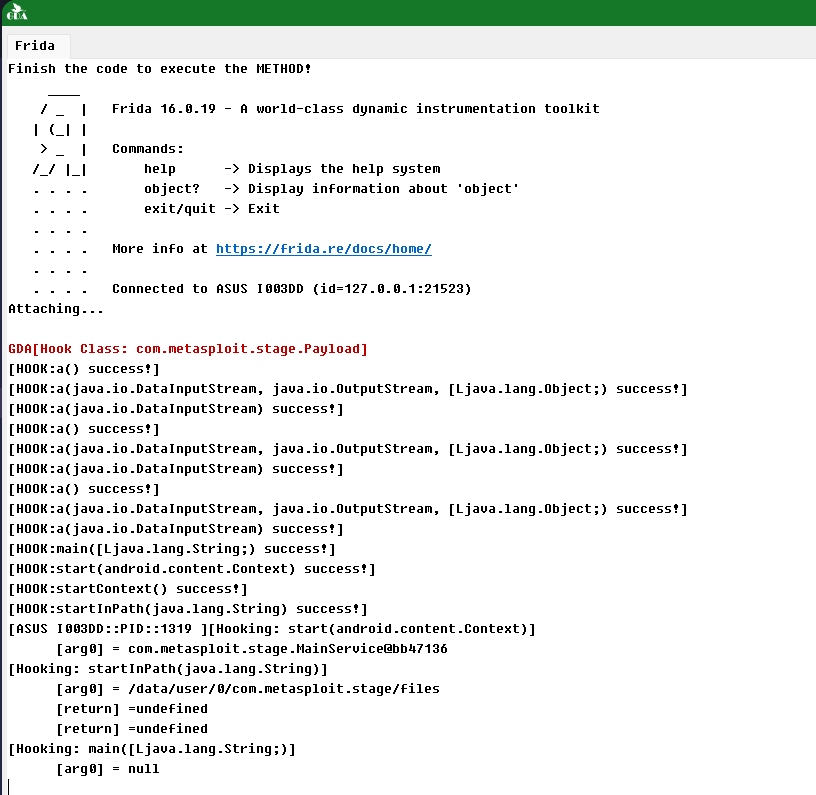
Task: Click the '[HOOK:start(android.content.Context) success!]' line
Action: pos(192,569)
